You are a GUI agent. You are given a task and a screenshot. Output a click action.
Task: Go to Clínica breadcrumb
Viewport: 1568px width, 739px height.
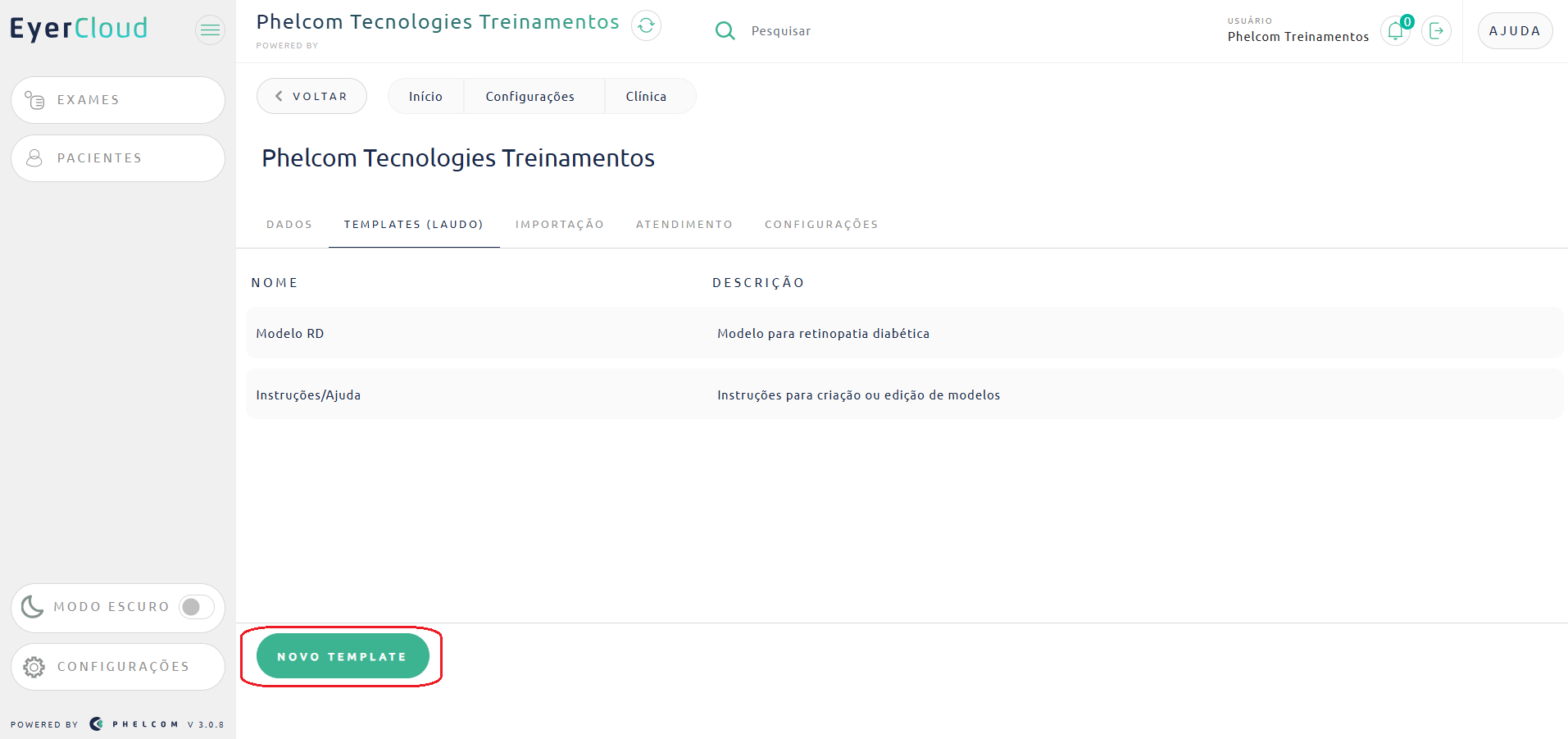tap(647, 96)
